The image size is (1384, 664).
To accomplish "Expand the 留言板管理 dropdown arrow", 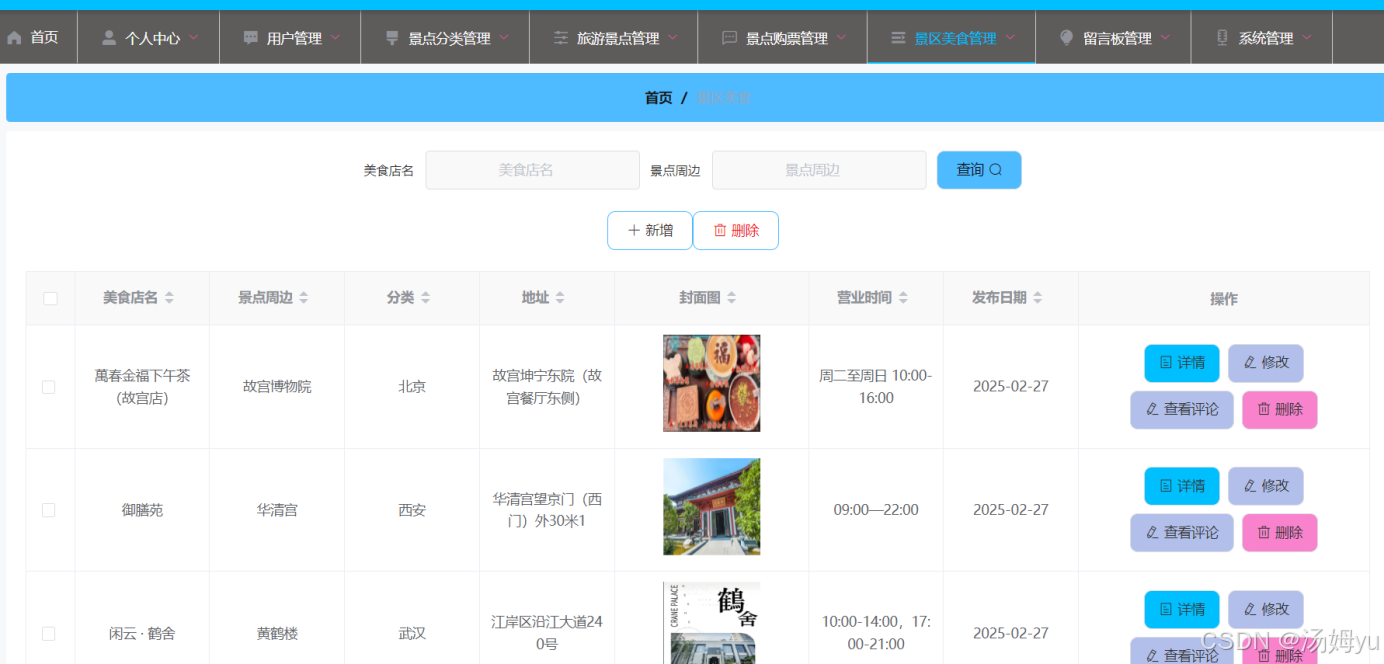I will [1166, 38].
